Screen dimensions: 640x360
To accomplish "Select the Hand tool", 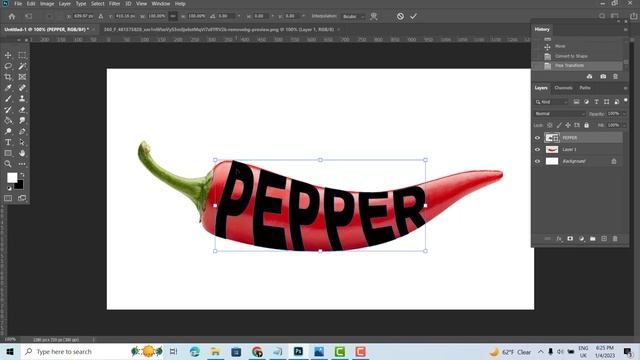I will [22, 153].
